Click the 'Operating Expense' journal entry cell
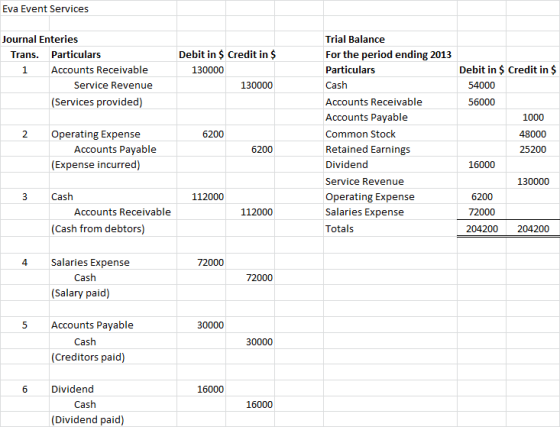 [x=96, y=134]
